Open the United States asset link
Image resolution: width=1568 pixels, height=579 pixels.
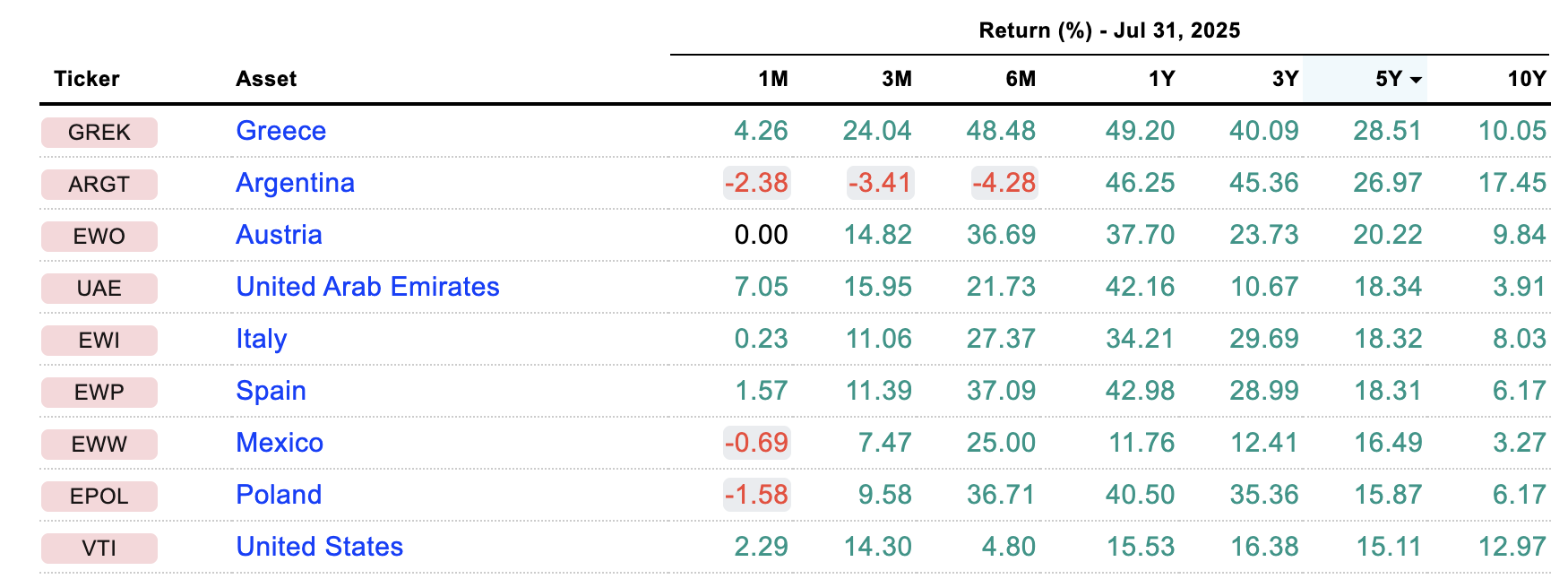319,547
